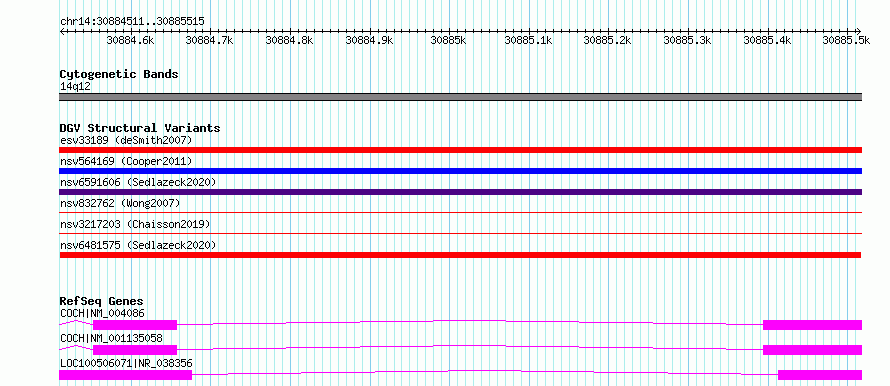This screenshot has width=890, height=386.
Task: Click the 30885.4k ruler tick label
Action: 767,40
